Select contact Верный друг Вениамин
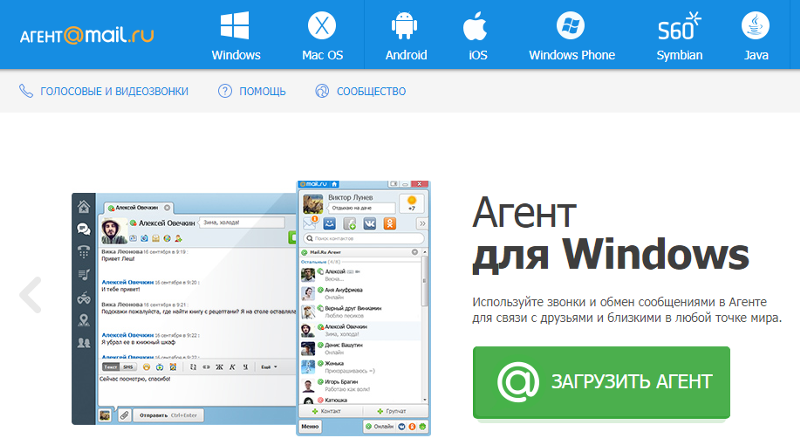Image resolution: width=800 pixels, height=445 pixels. coord(360,311)
